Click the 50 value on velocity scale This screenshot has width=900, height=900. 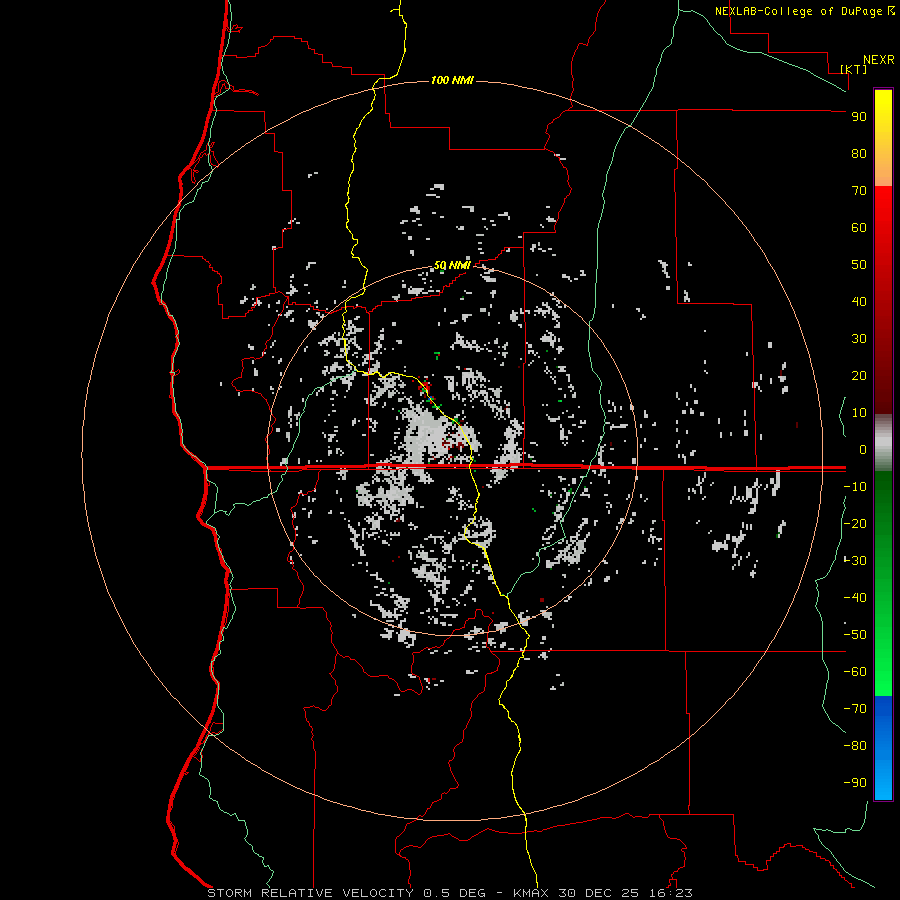(859, 265)
